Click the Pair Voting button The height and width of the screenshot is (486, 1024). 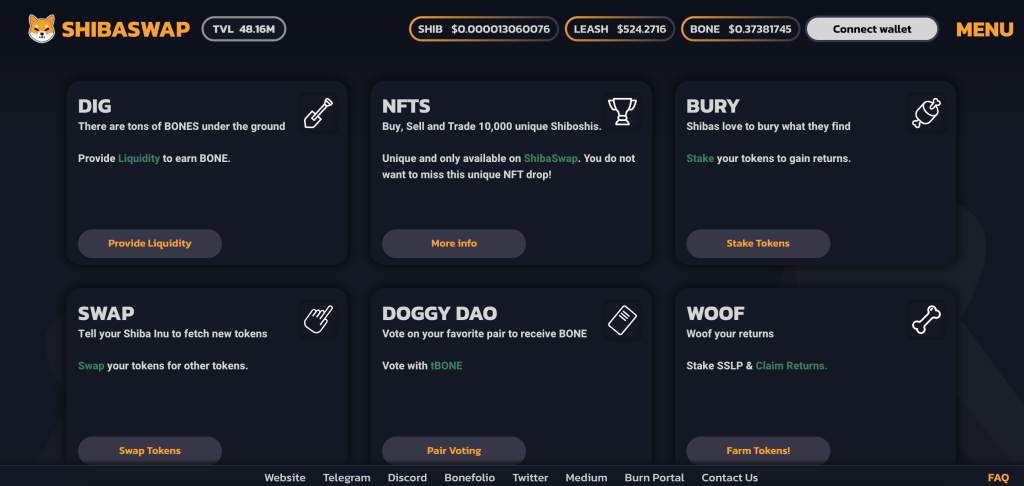click(x=454, y=451)
